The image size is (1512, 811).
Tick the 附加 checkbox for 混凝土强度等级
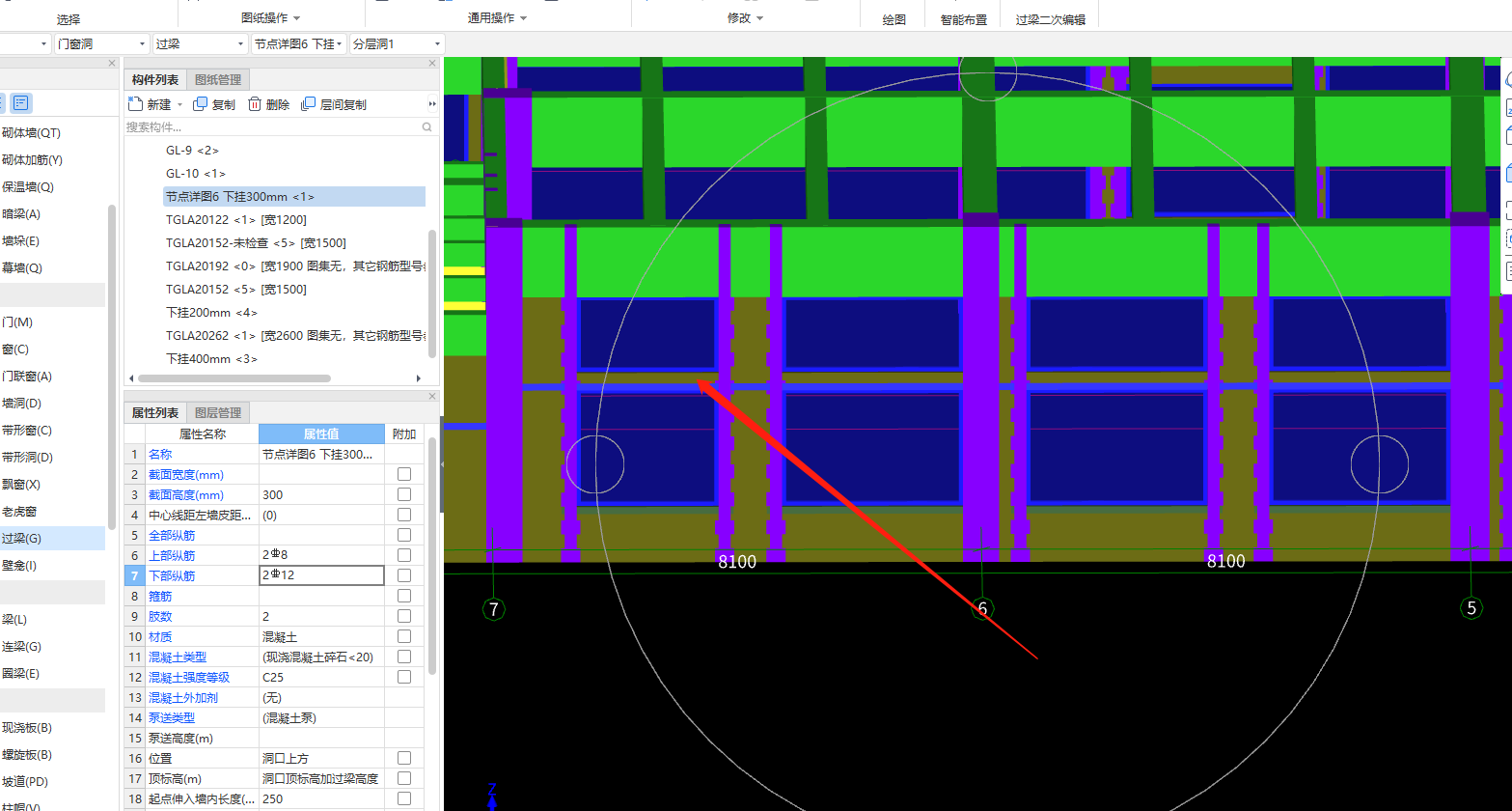click(404, 677)
